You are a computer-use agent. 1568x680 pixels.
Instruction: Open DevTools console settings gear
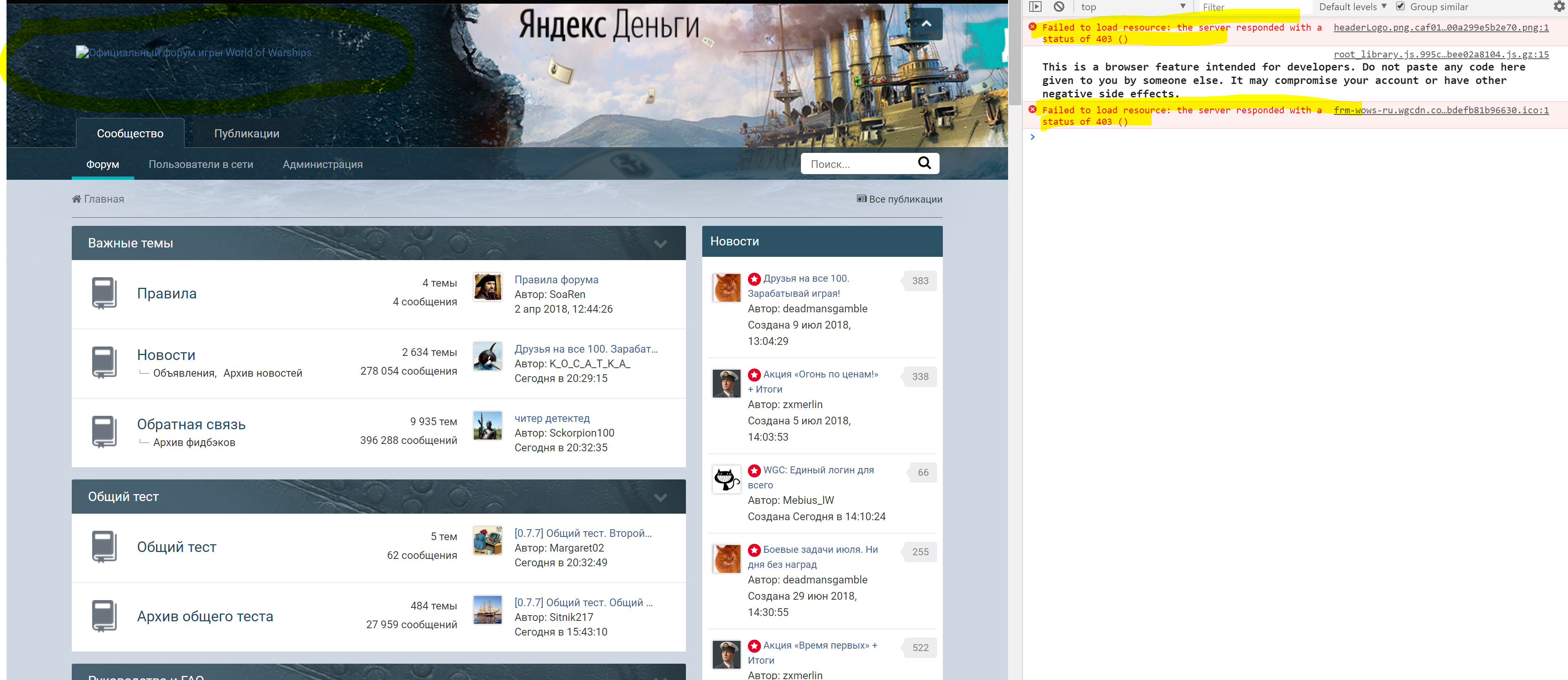(x=1559, y=7)
